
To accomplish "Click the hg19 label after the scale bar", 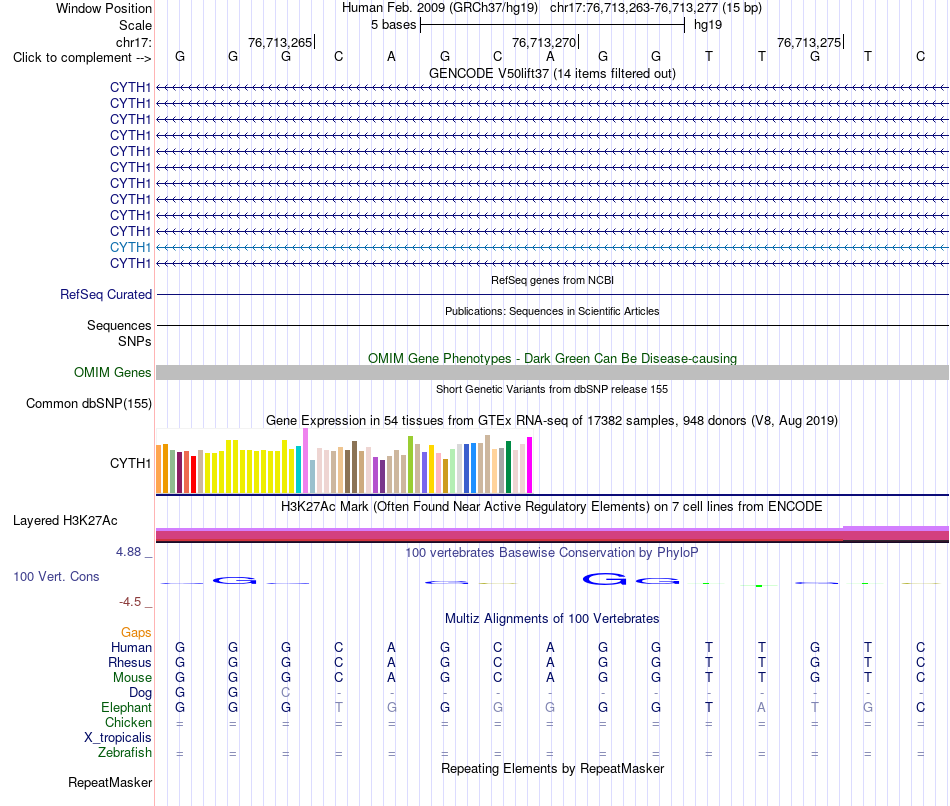I will (708, 25).
